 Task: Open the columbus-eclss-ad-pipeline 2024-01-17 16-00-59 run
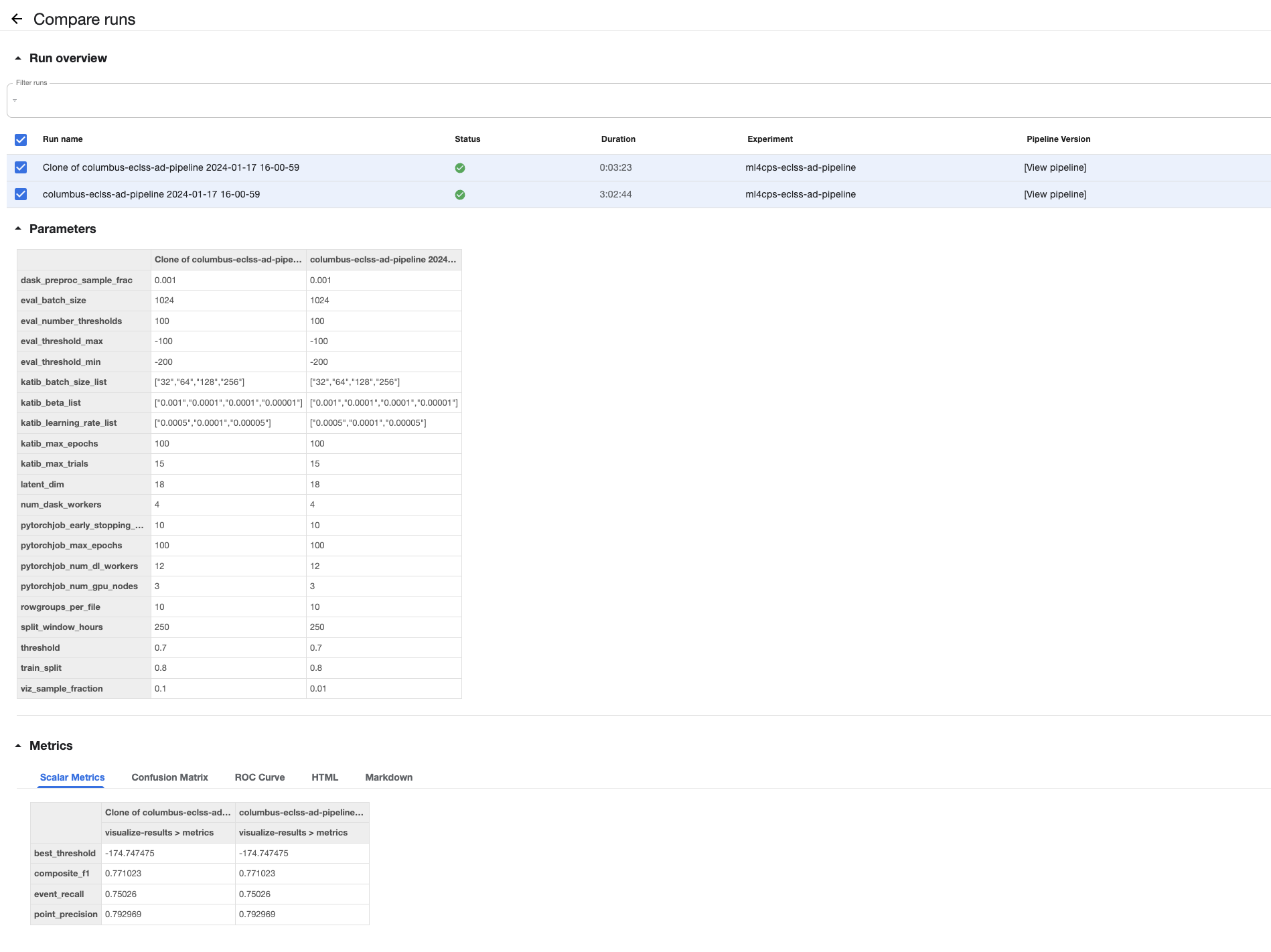151,194
